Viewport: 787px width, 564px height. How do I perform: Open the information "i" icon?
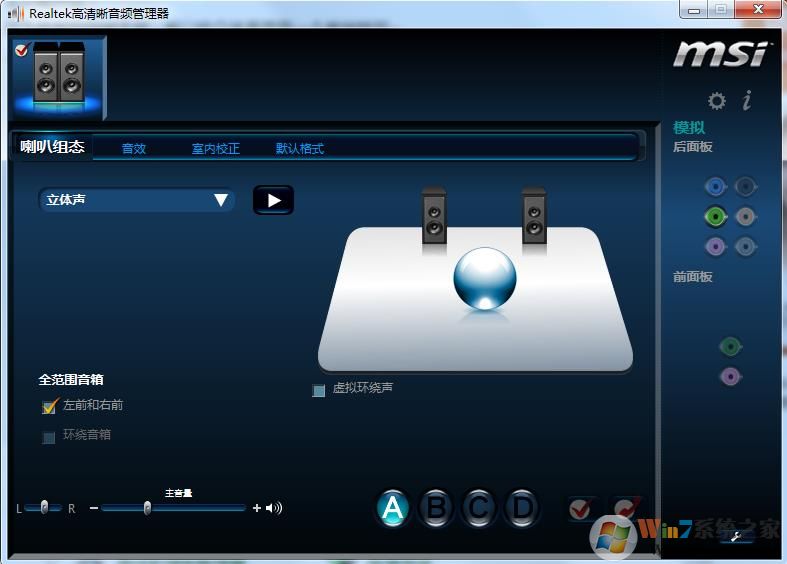[x=747, y=100]
